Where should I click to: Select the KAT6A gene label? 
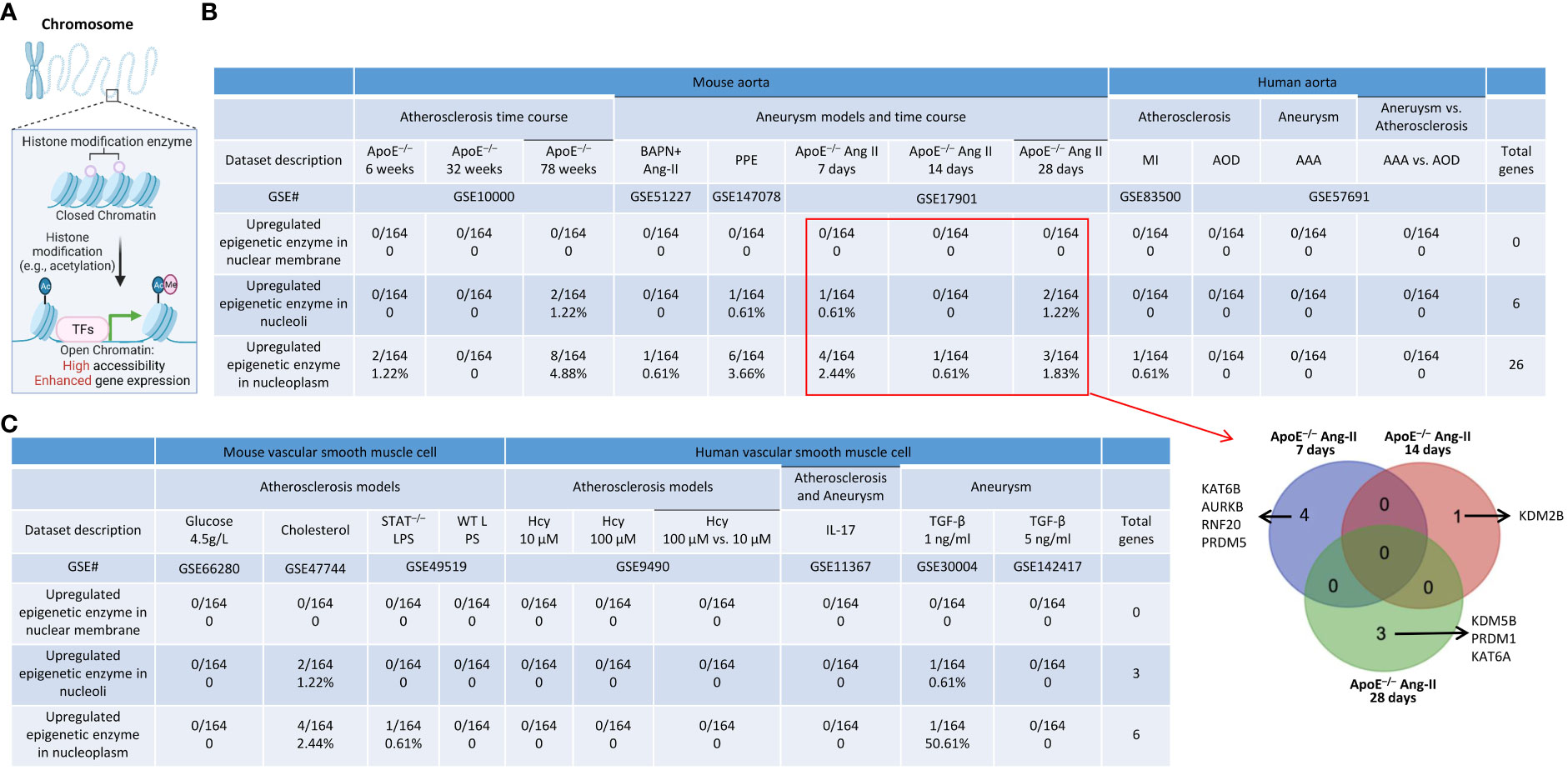pos(1490,657)
